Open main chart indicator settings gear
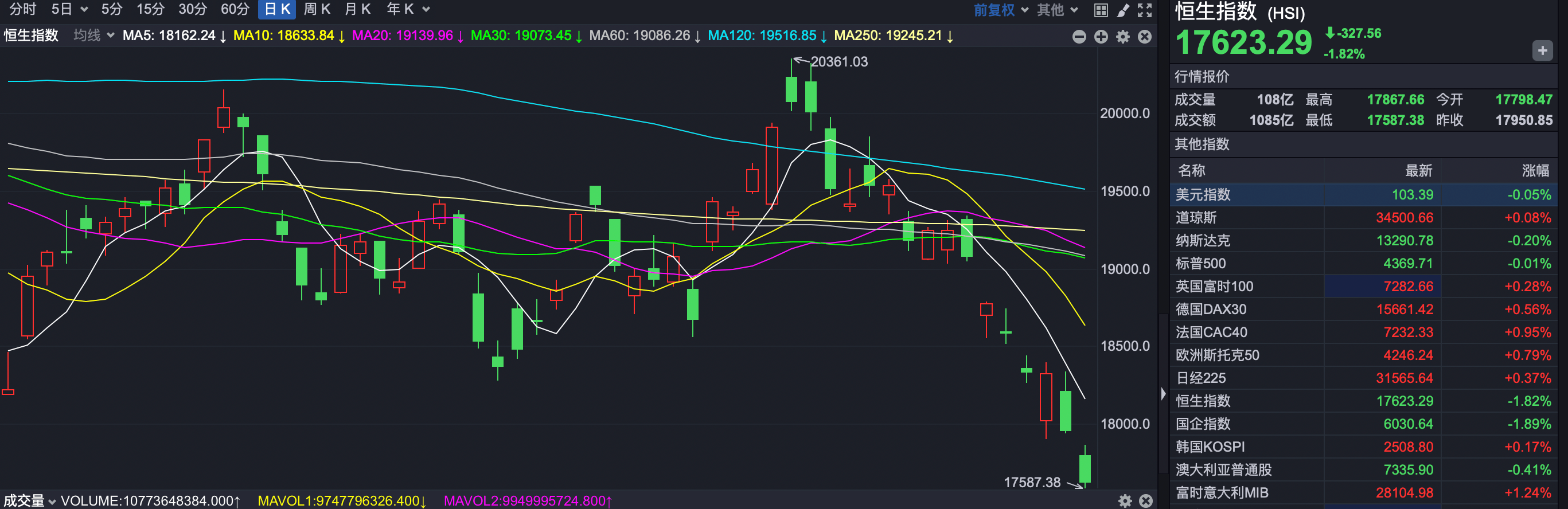The width and height of the screenshot is (1568, 509). [1123, 37]
